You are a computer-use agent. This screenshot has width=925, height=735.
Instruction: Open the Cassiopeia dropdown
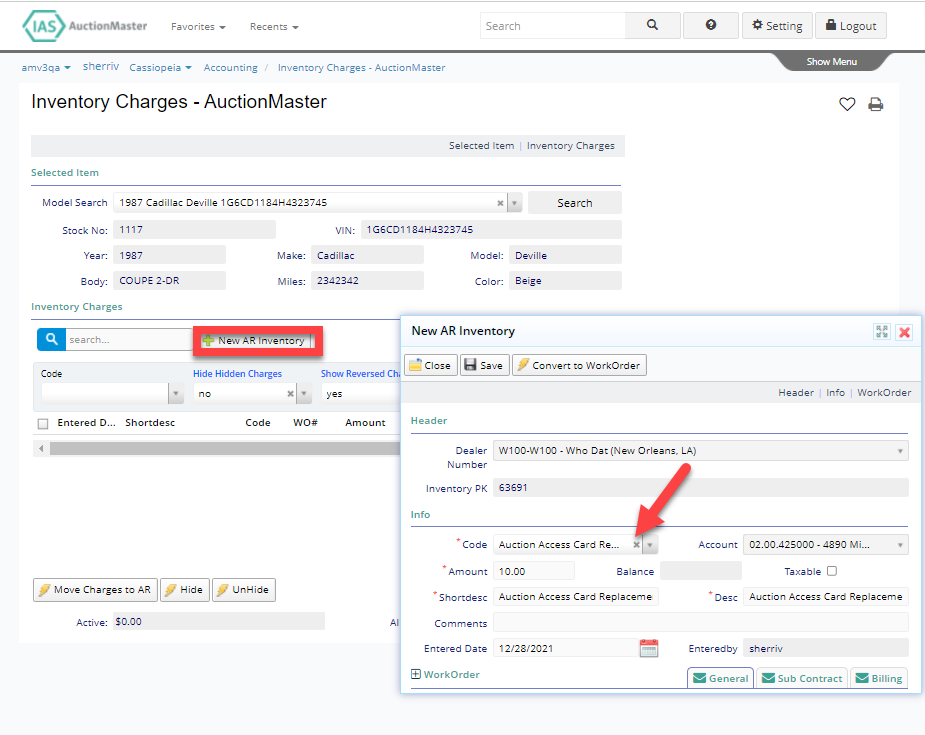pyautogui.click(x=160, y=67)
